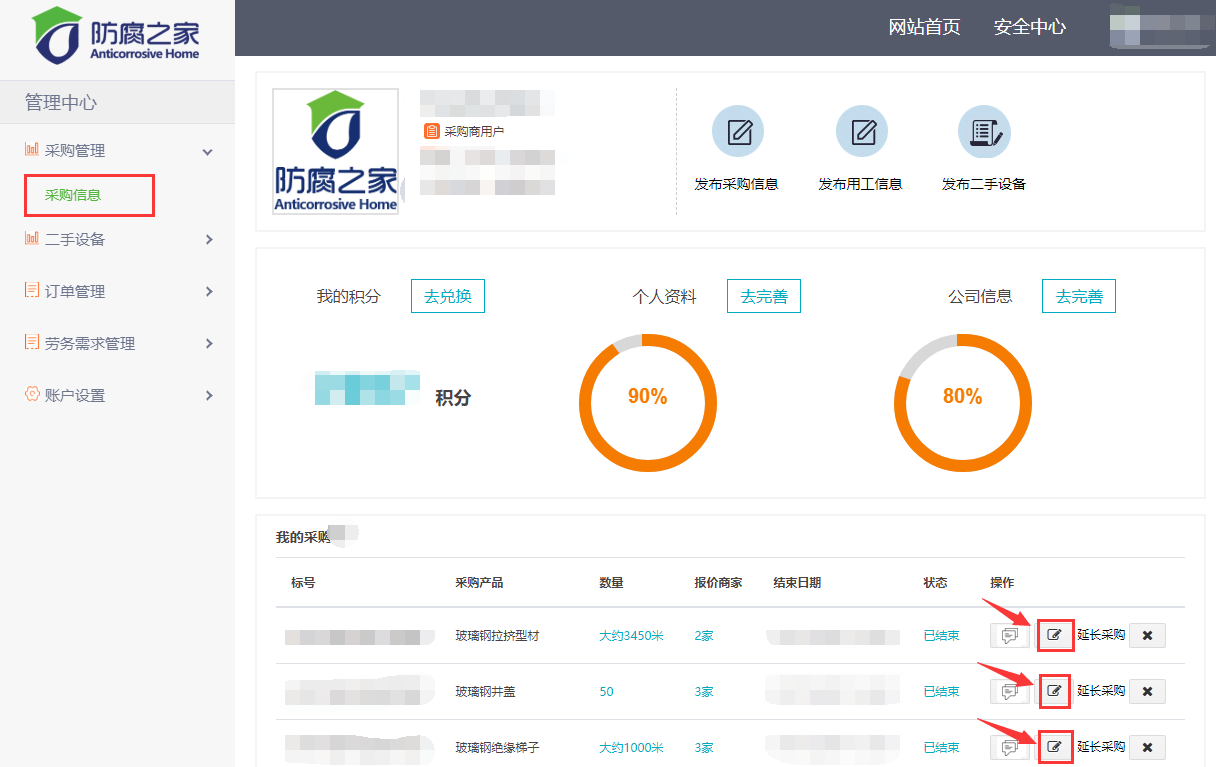Open message icon for 玻璃钢井盖 row
This screenshot has height=767, width=1216.
point(1010,691)
